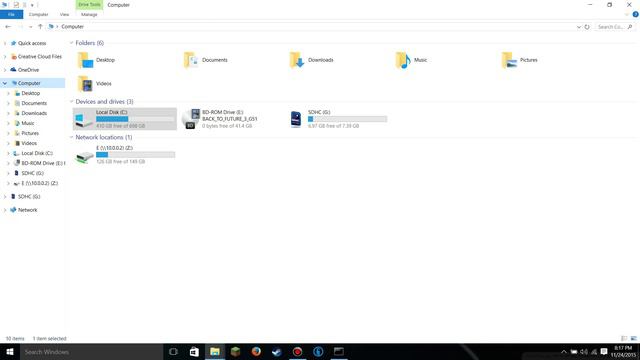
Task: Expand Network in the navigation pane
Action: click(5, 210)
